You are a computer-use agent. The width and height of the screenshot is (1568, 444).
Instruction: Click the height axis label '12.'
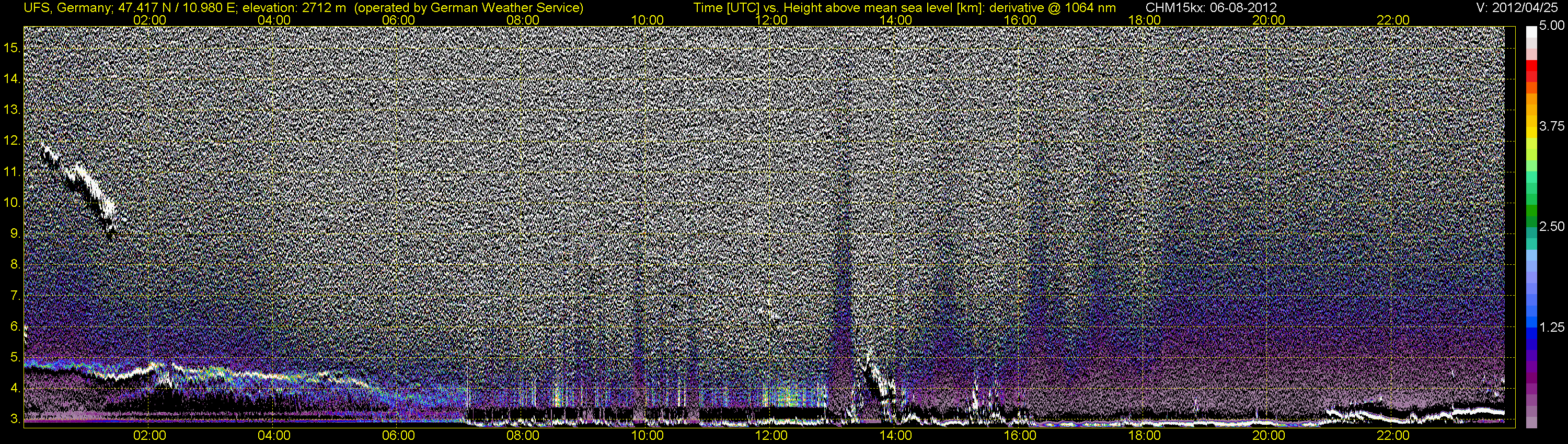[x=12, y=141]
